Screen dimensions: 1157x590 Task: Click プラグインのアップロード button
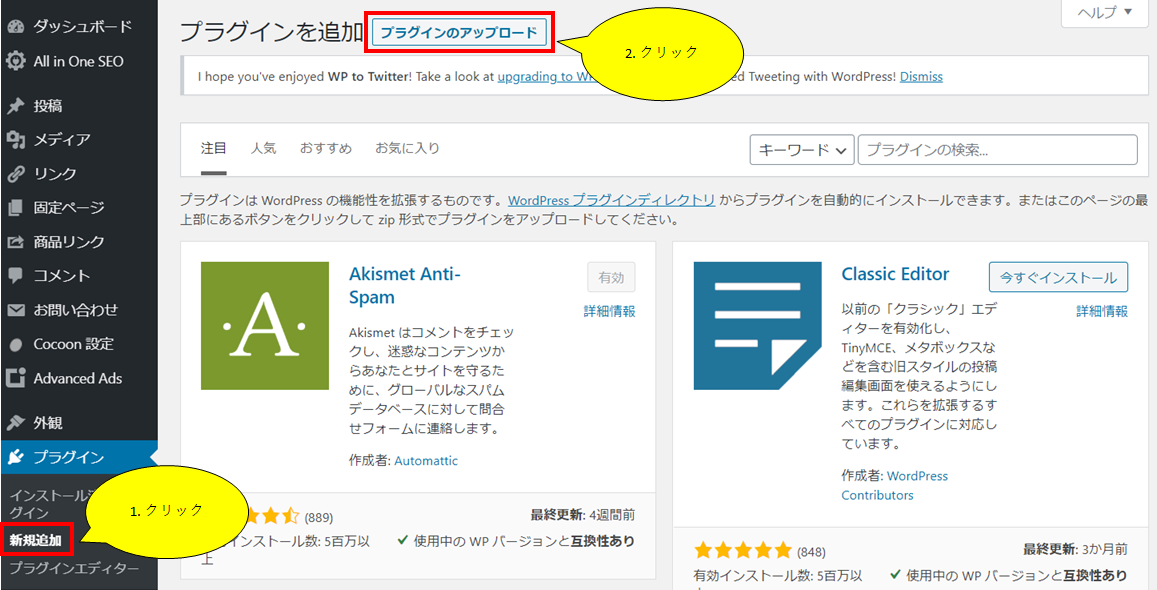pos(459,33)
